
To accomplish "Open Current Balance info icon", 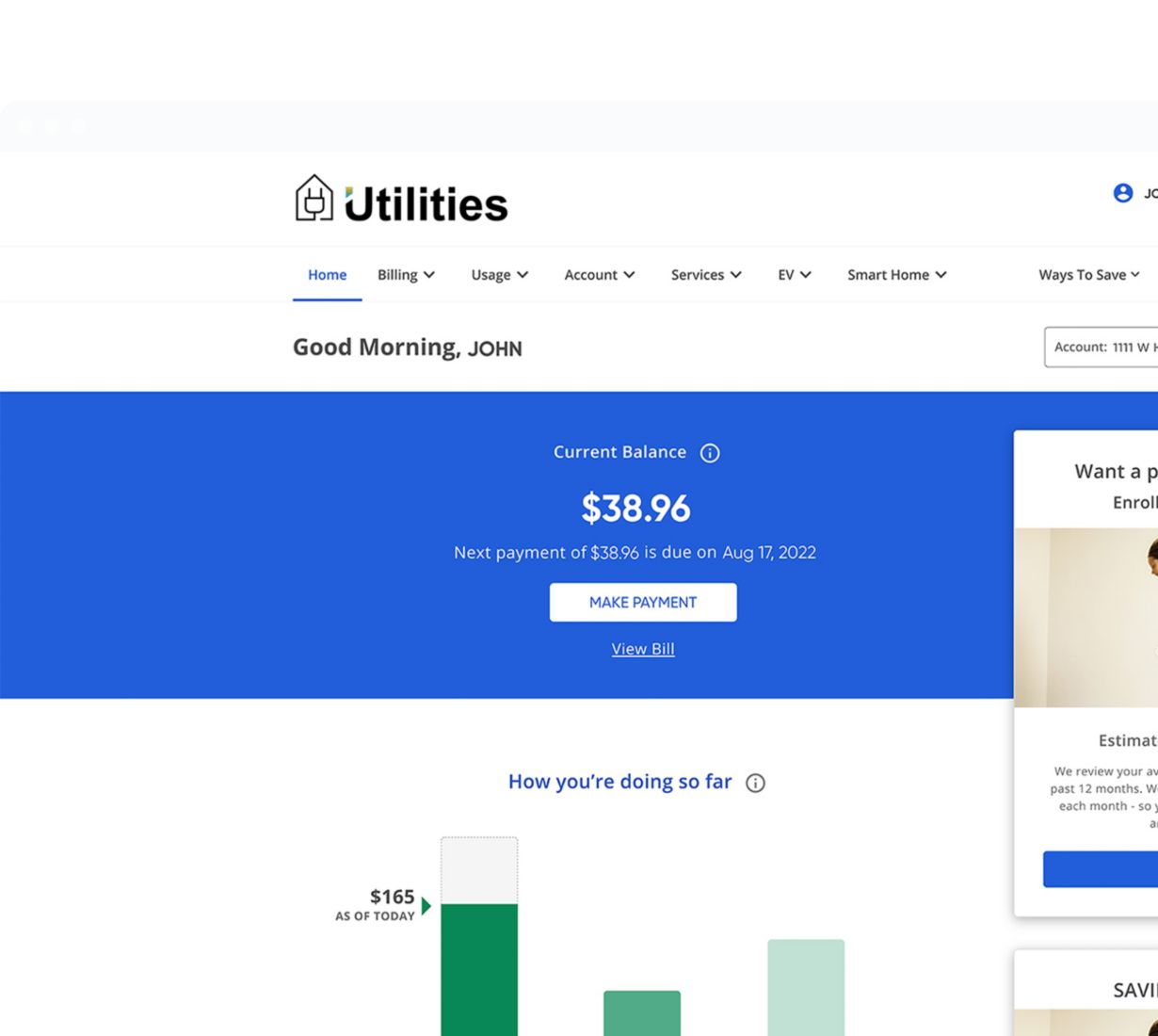I will pyautogui.click(x=710, y=453).
